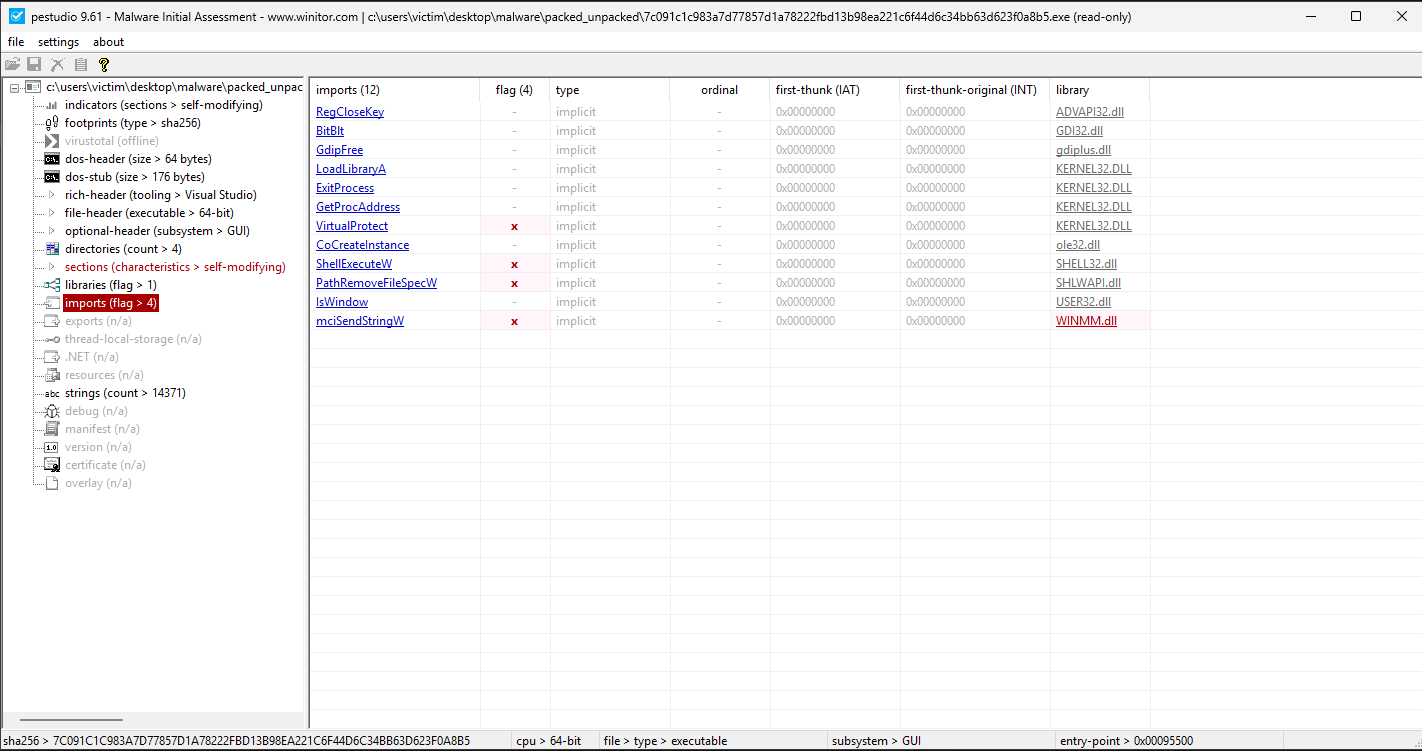Click the footprints icon in the tree
The image size is (1422, 751).
tap(52, 123)
